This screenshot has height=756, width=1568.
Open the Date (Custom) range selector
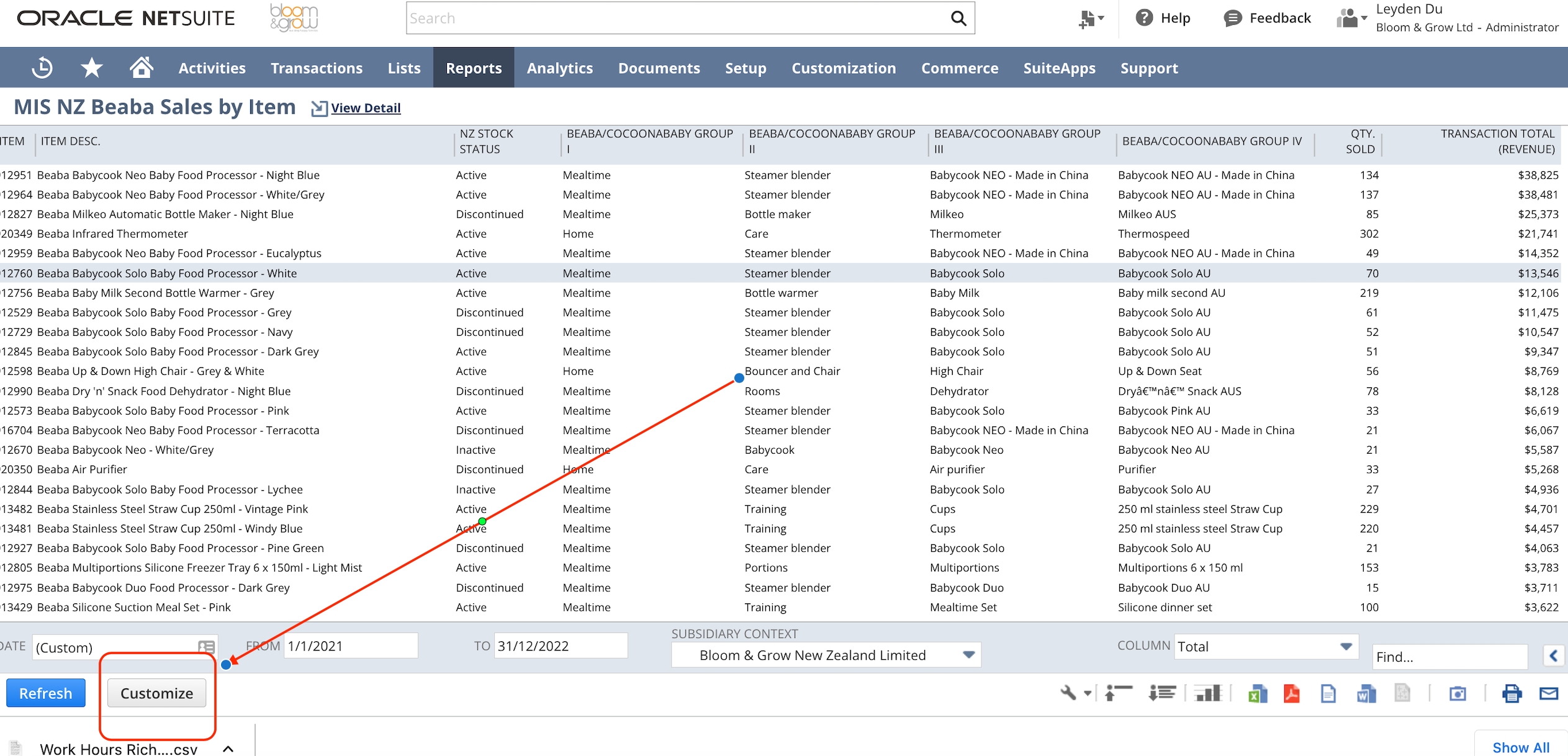124,647
